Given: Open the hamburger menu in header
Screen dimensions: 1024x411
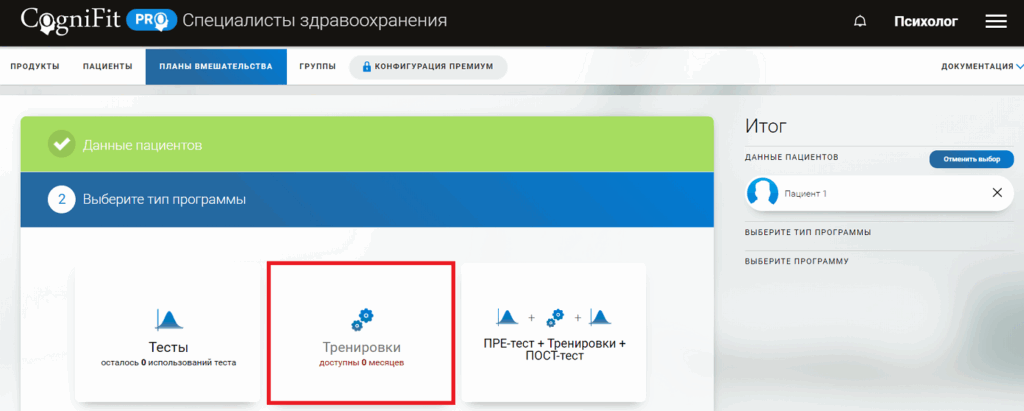Looking at the screenshot, I should point(995,21).
